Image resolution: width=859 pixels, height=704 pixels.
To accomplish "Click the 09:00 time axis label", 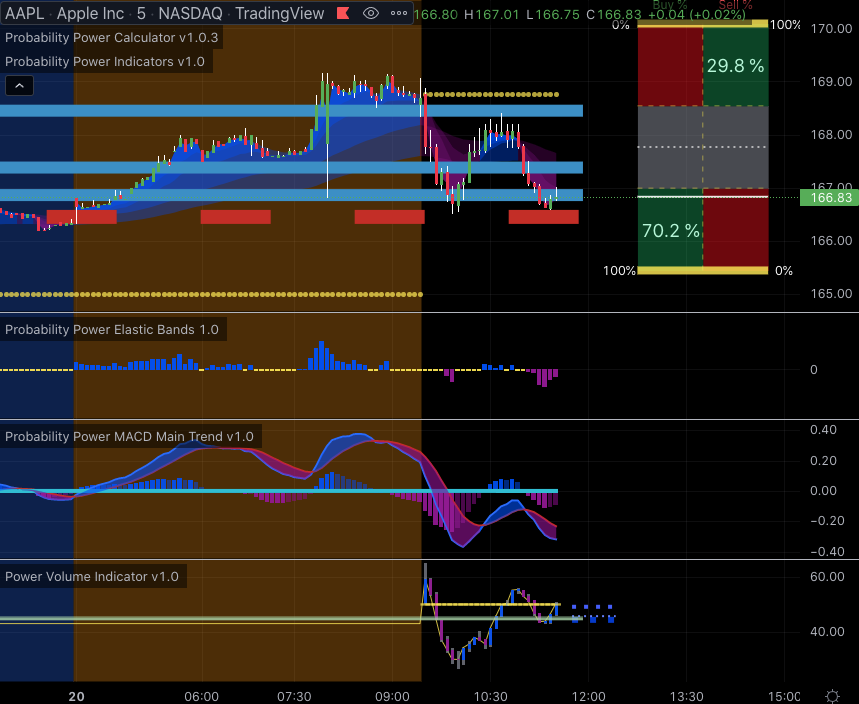I will click(391, 696).
